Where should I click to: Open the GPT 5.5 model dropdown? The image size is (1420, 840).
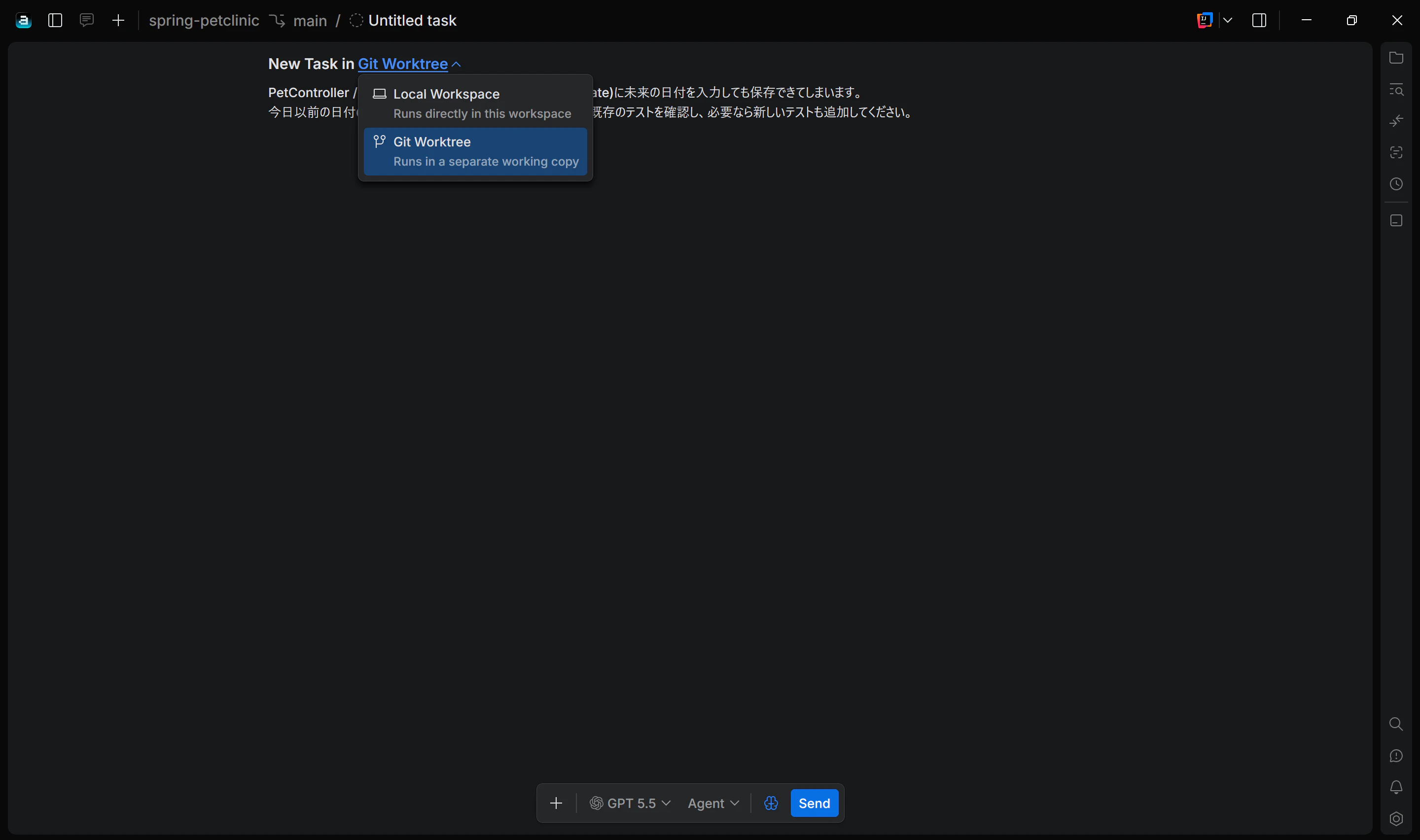(x=630, y=803)
